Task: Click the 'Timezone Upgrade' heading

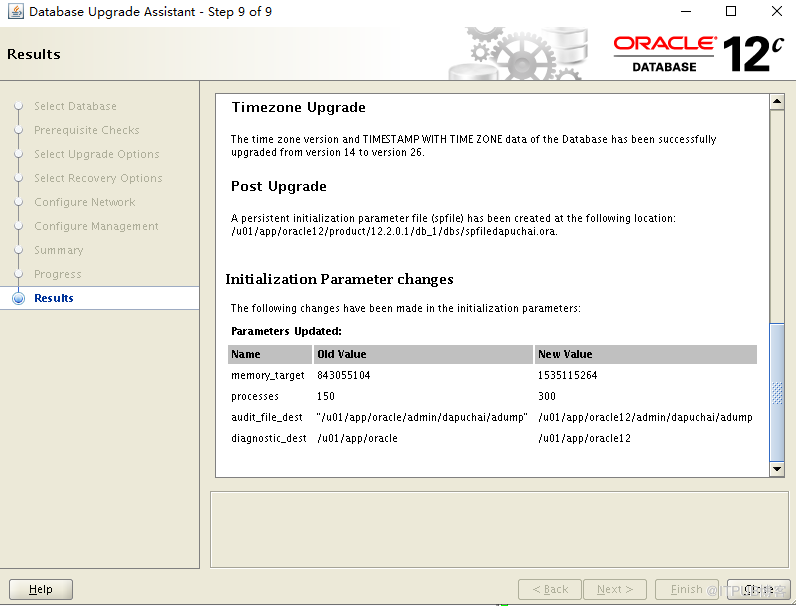Action: click(x=298, y=108)
